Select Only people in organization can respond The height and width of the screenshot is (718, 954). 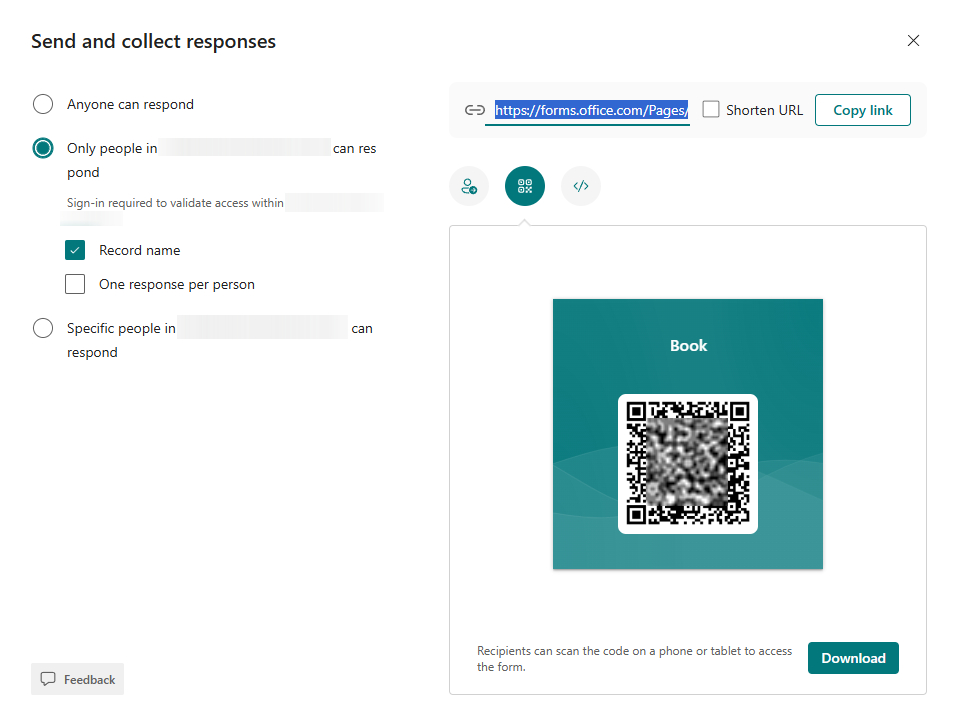pyautogui.click(x=43, y=148)
